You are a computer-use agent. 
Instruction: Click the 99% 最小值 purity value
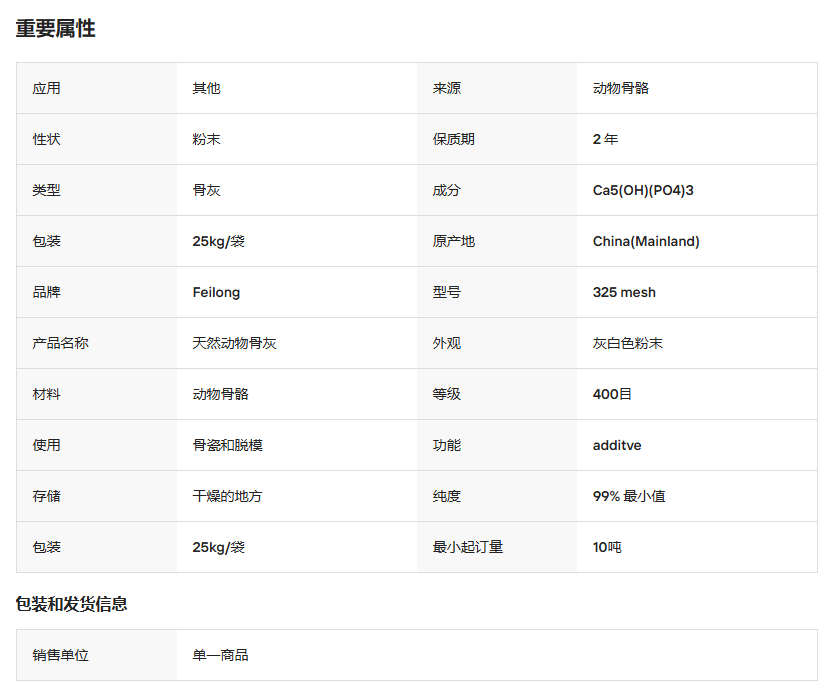coord(629,496)
